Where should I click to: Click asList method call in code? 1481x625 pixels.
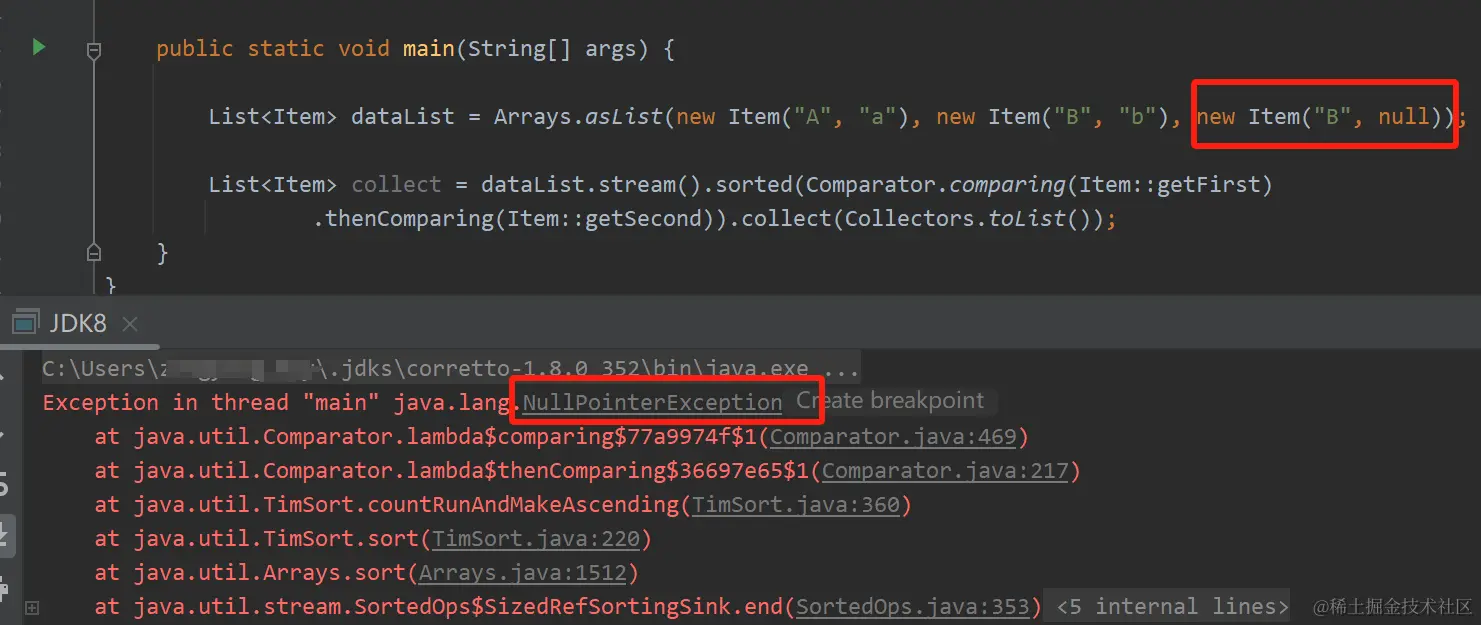(x=623, y=116)
